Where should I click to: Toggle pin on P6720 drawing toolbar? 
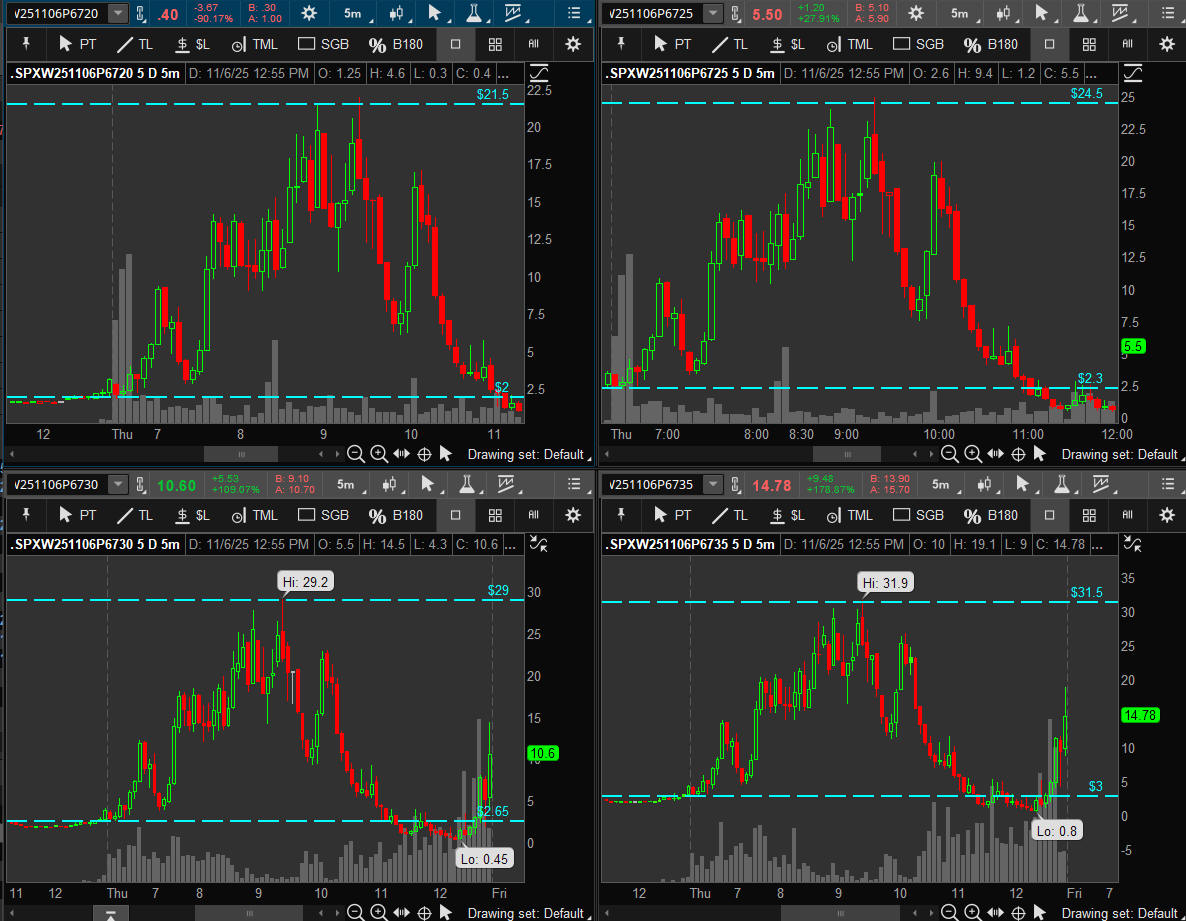tap(25, 44)
